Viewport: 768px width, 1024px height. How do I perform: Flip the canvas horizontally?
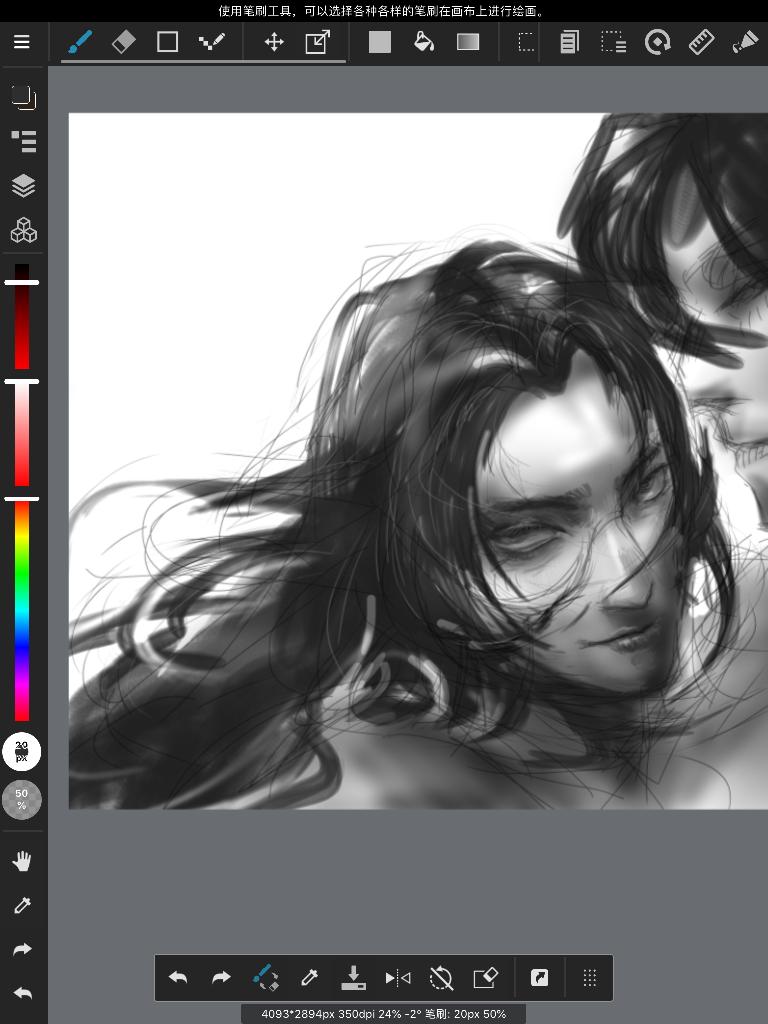coord(398,978)
